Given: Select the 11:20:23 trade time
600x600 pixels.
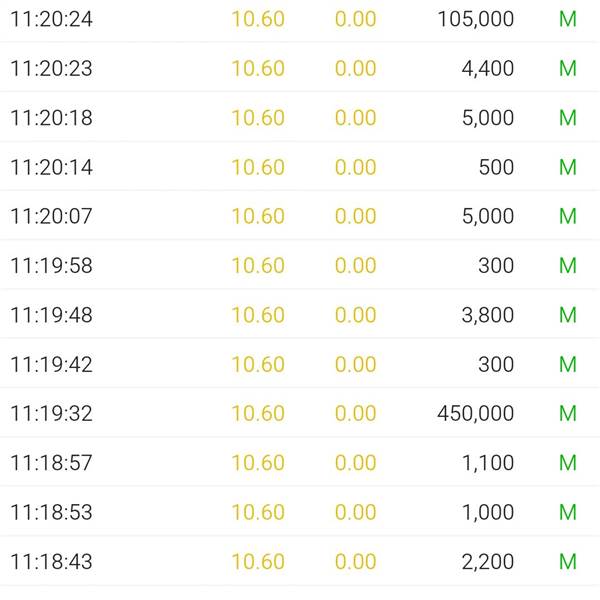Looking at the screenshot, I should (x=51, y=68).
